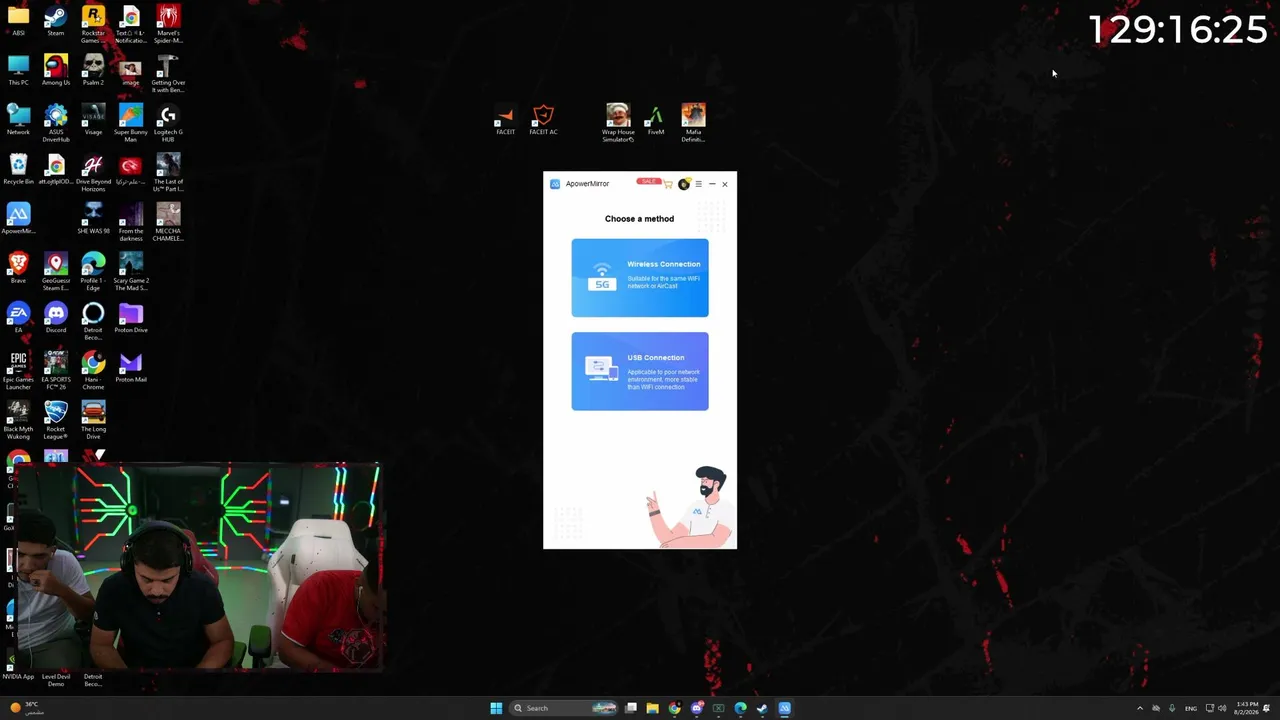The height and width of the screenshot is (720, 1280).
Task: Select the Wrap House Simulator desktop icon
Action: pos(618,123)
